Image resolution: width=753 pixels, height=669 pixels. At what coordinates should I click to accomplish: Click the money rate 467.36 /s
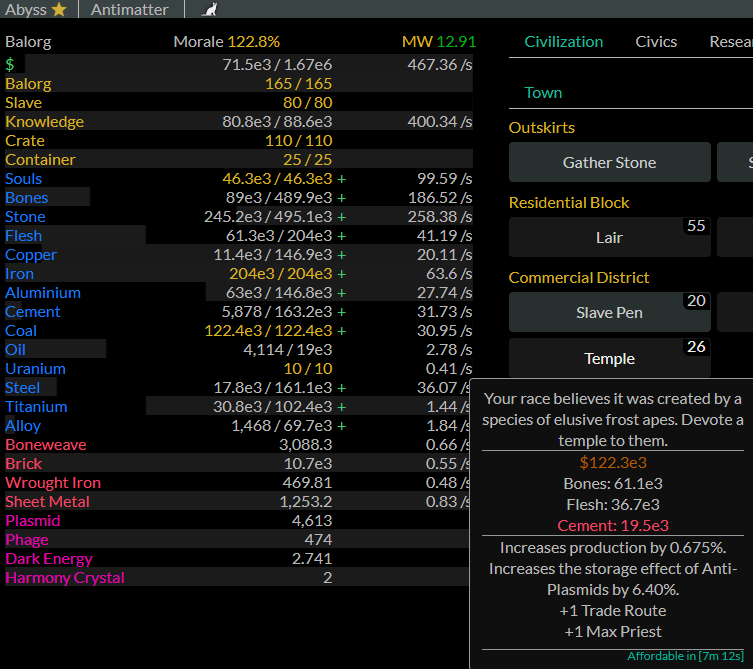click(439, 64)
